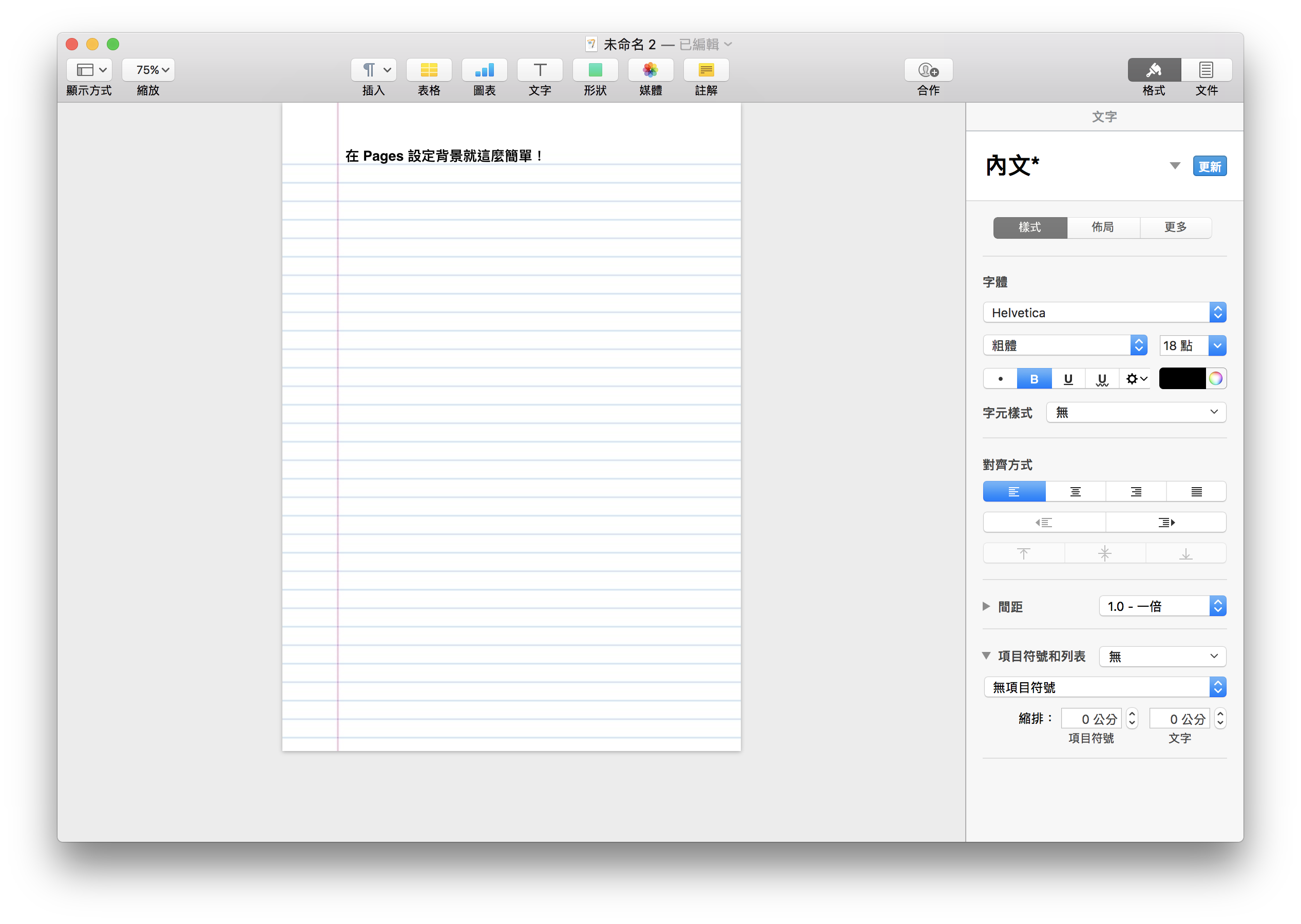Increase indent level
Image resolution: width=1301 pixels, height=924 pixels.
coord(1166,522)
